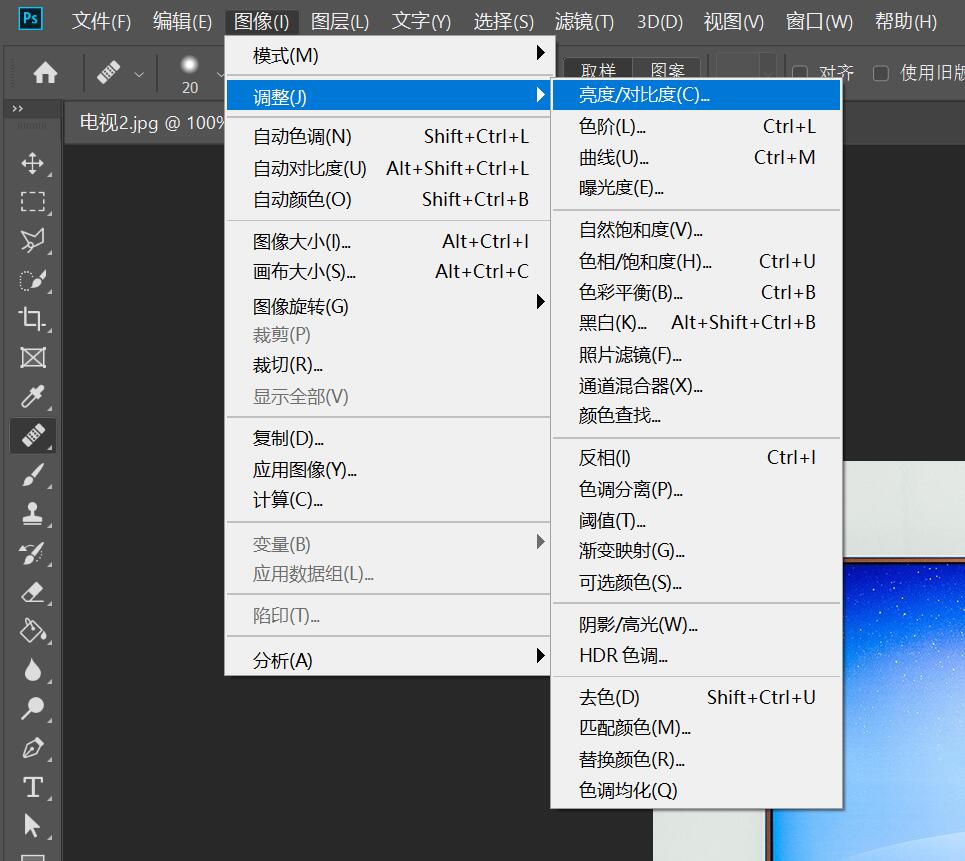Run 自动对比度(U) command
Screen dimensions: 965x861
click(x=388, y=168)
